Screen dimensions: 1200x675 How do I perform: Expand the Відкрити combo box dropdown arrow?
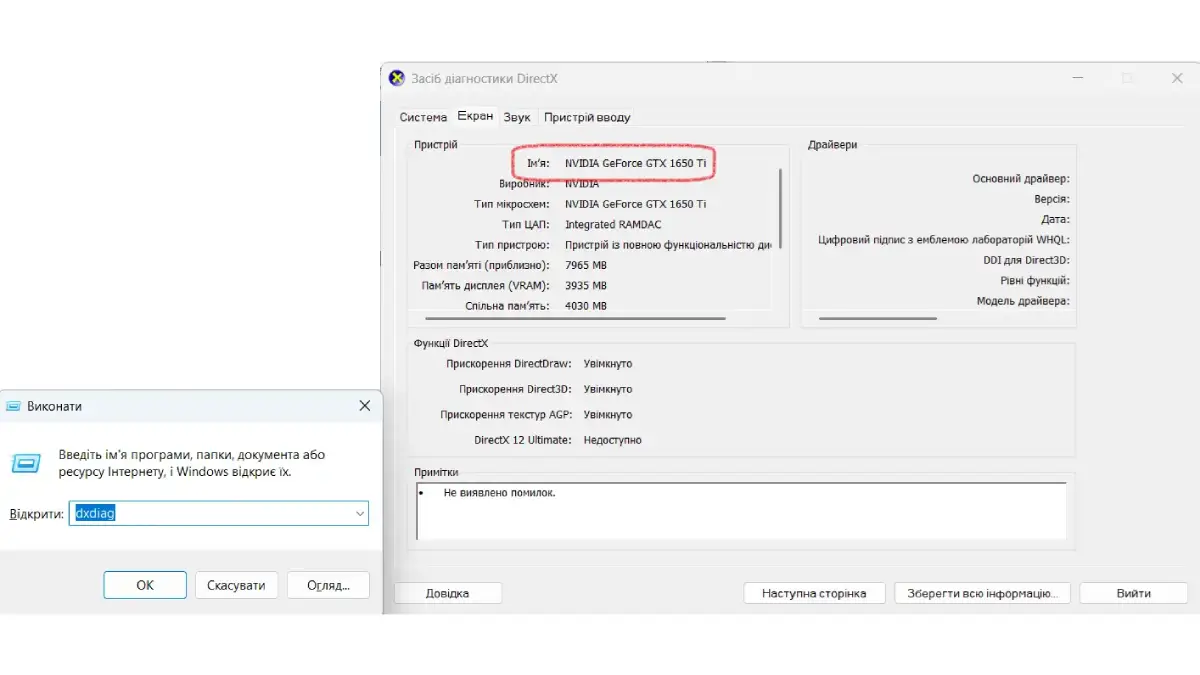pos(360,513)
